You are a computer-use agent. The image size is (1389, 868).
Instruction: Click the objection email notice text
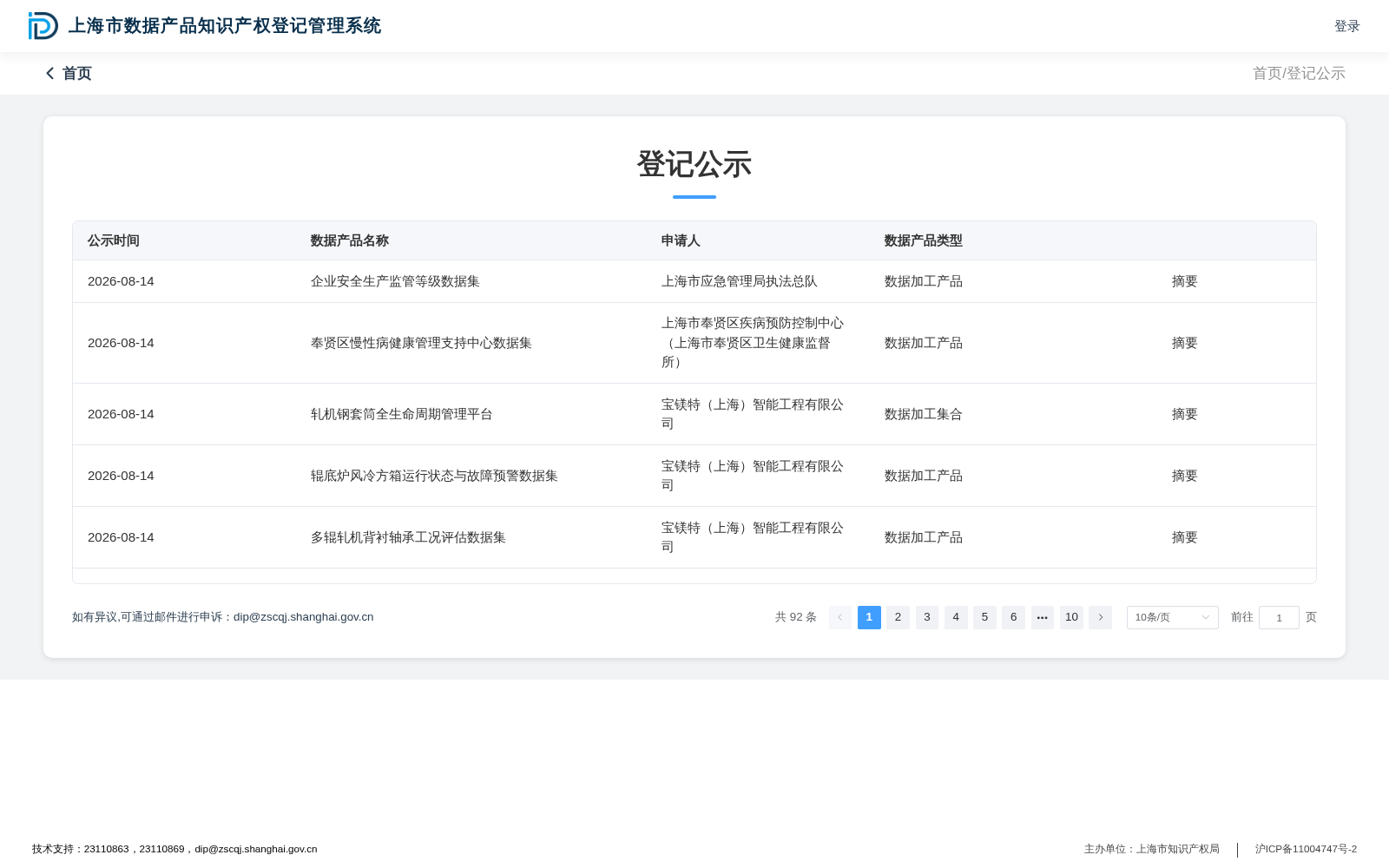coord(223,617)
